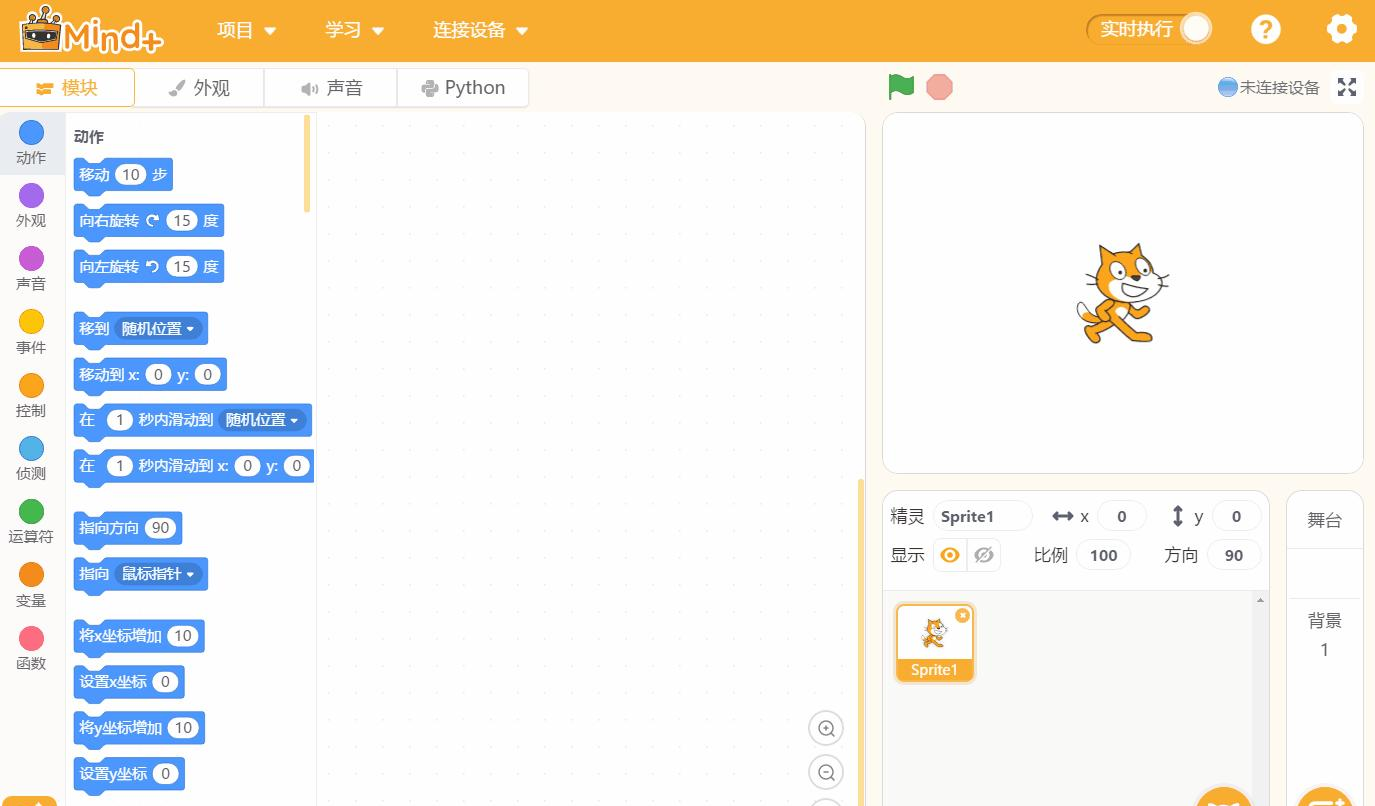Edit the sprite y coordinate field
The width and height of the screenshot is (1375, 806).
coord(1236,516)
